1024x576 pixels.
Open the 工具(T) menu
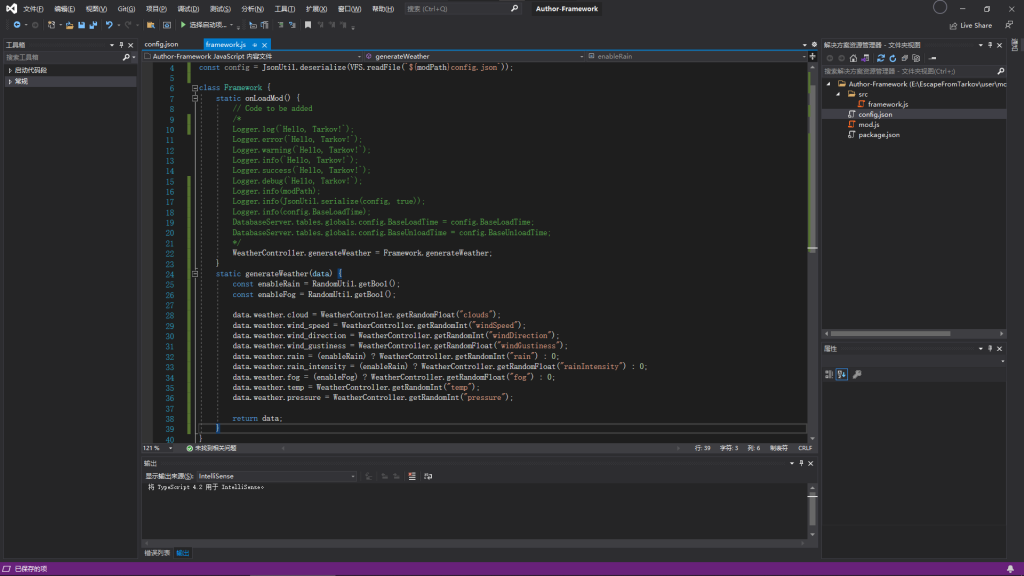pos(285,8)
